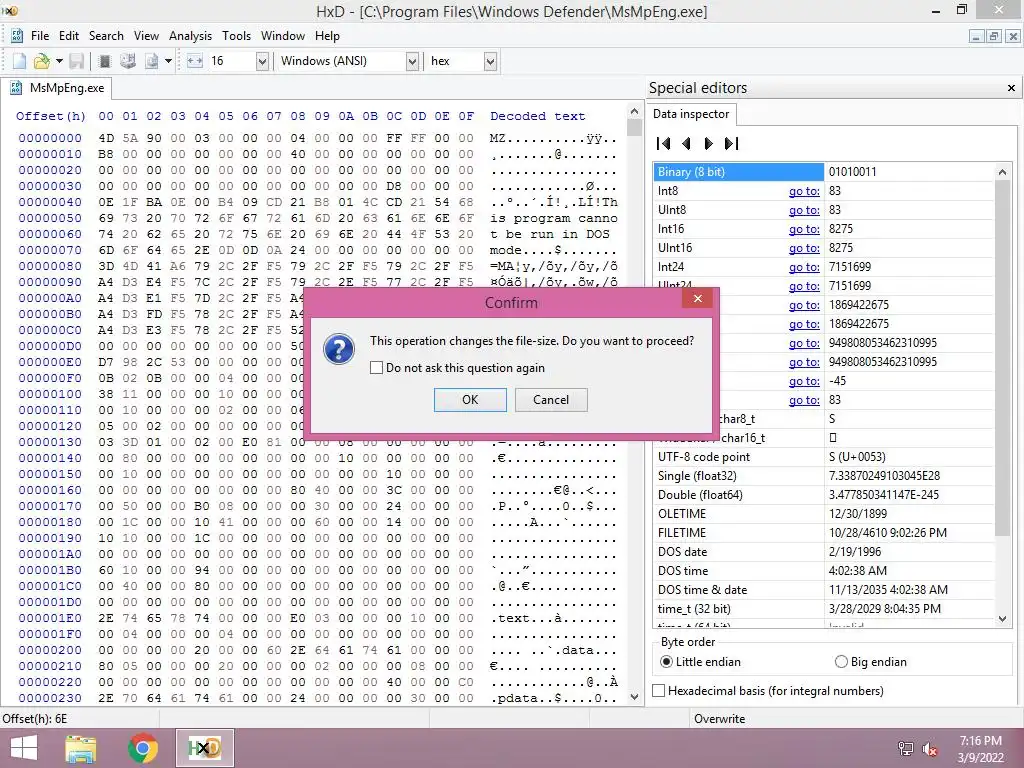
Task: Click the Open main memory chip icon
Action: click(x=104, y=61)
